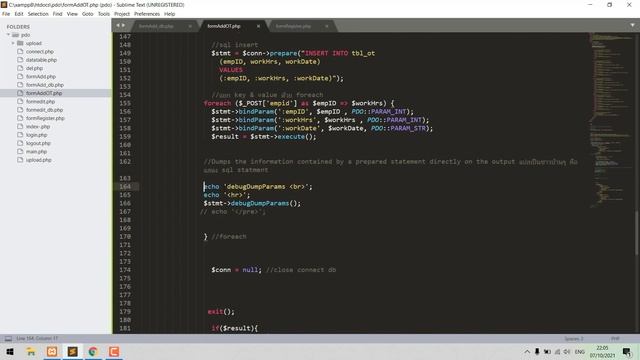The image size is (640, 360).
Task: Open the Selection menu
Action: (x=38, y=14)
